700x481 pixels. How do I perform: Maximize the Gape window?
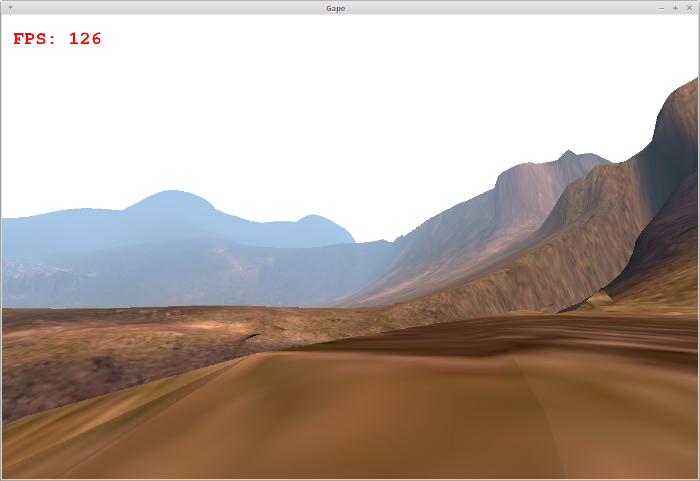tap(675, 8)
